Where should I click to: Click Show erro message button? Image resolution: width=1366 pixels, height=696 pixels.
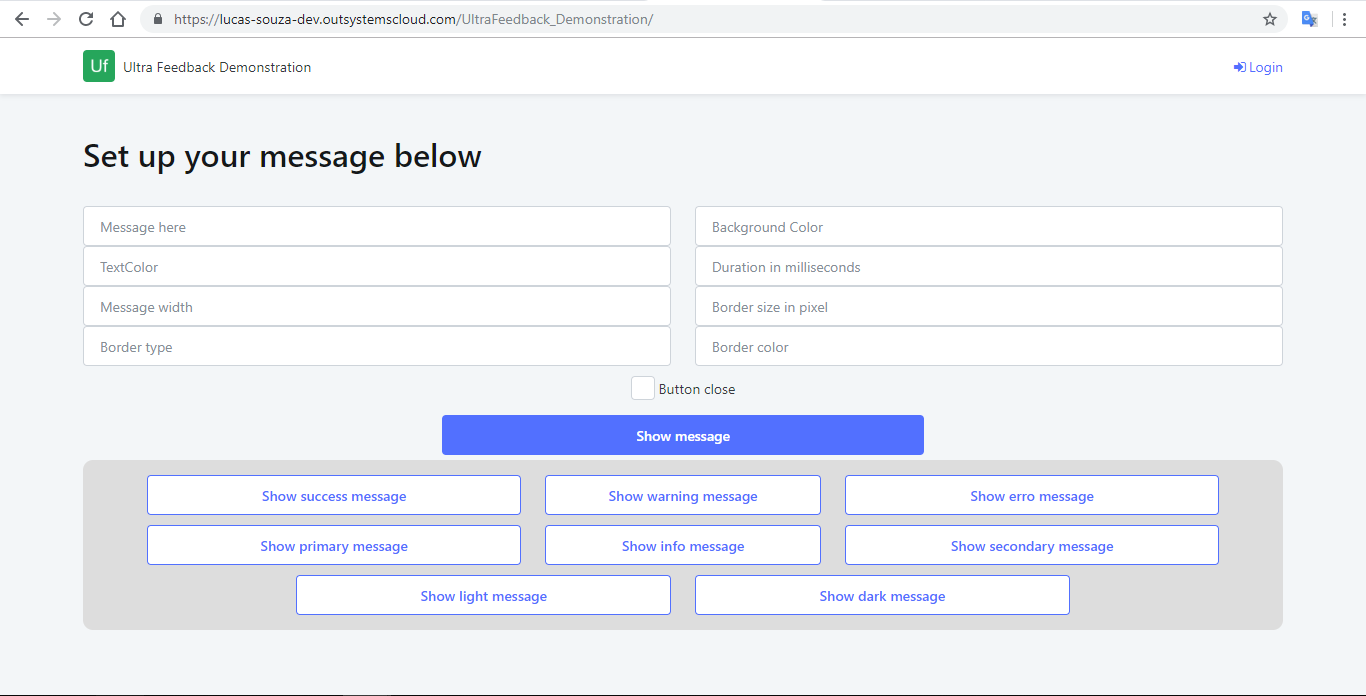pos(1032,495)
